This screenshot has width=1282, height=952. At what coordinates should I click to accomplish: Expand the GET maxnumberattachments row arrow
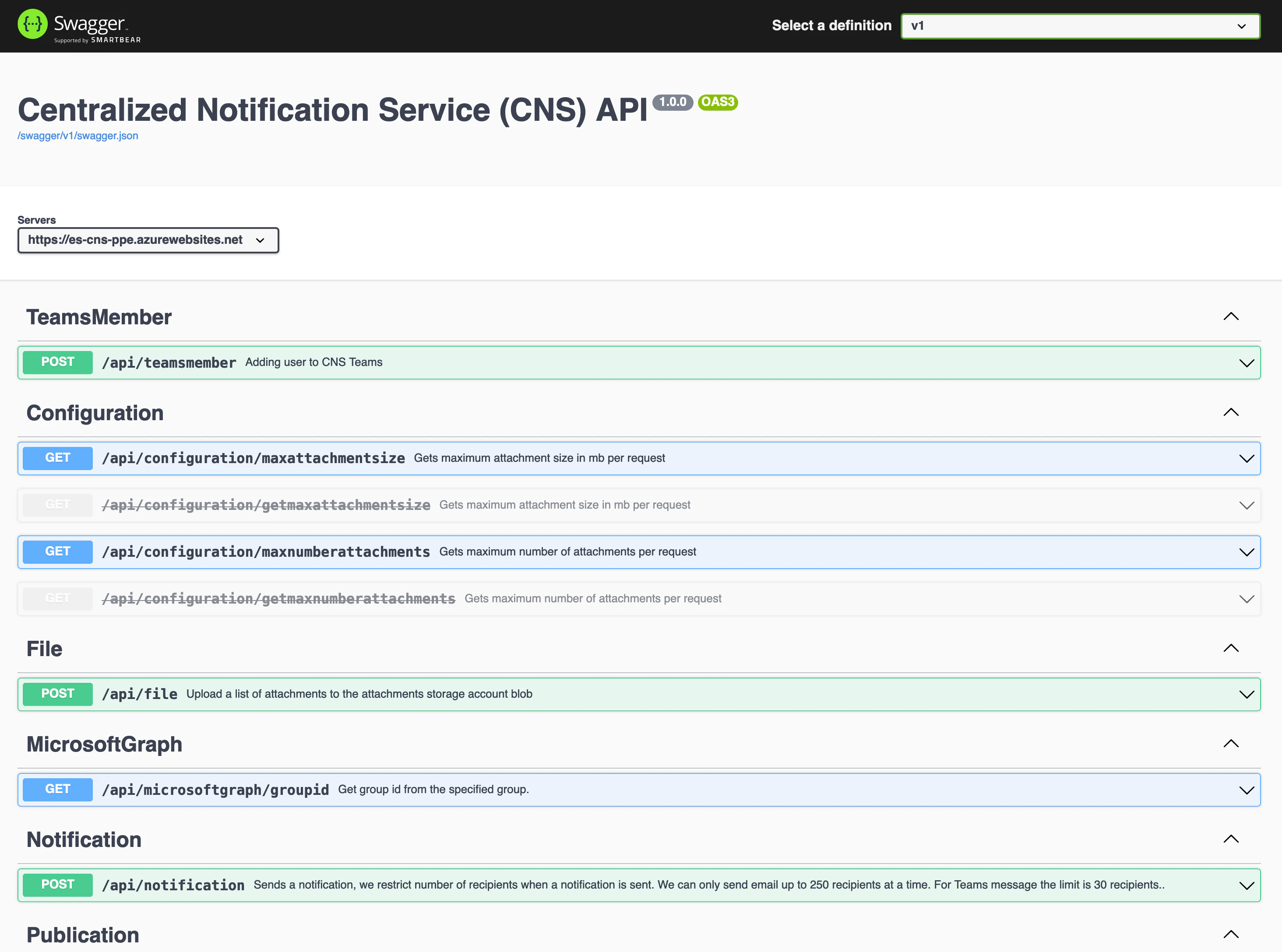click(x=1246, y=552)
